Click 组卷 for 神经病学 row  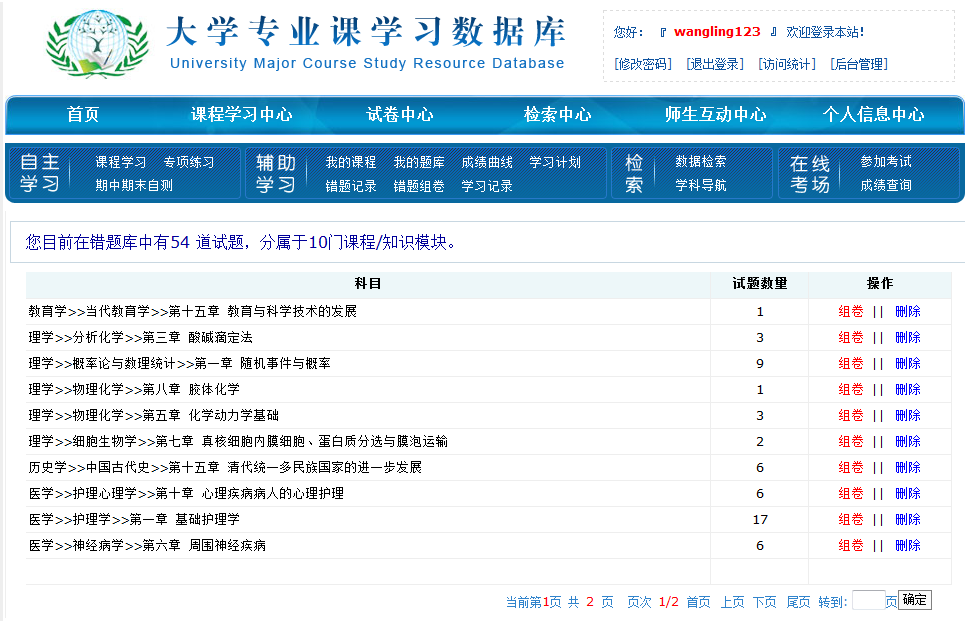(x=851, y=545)
